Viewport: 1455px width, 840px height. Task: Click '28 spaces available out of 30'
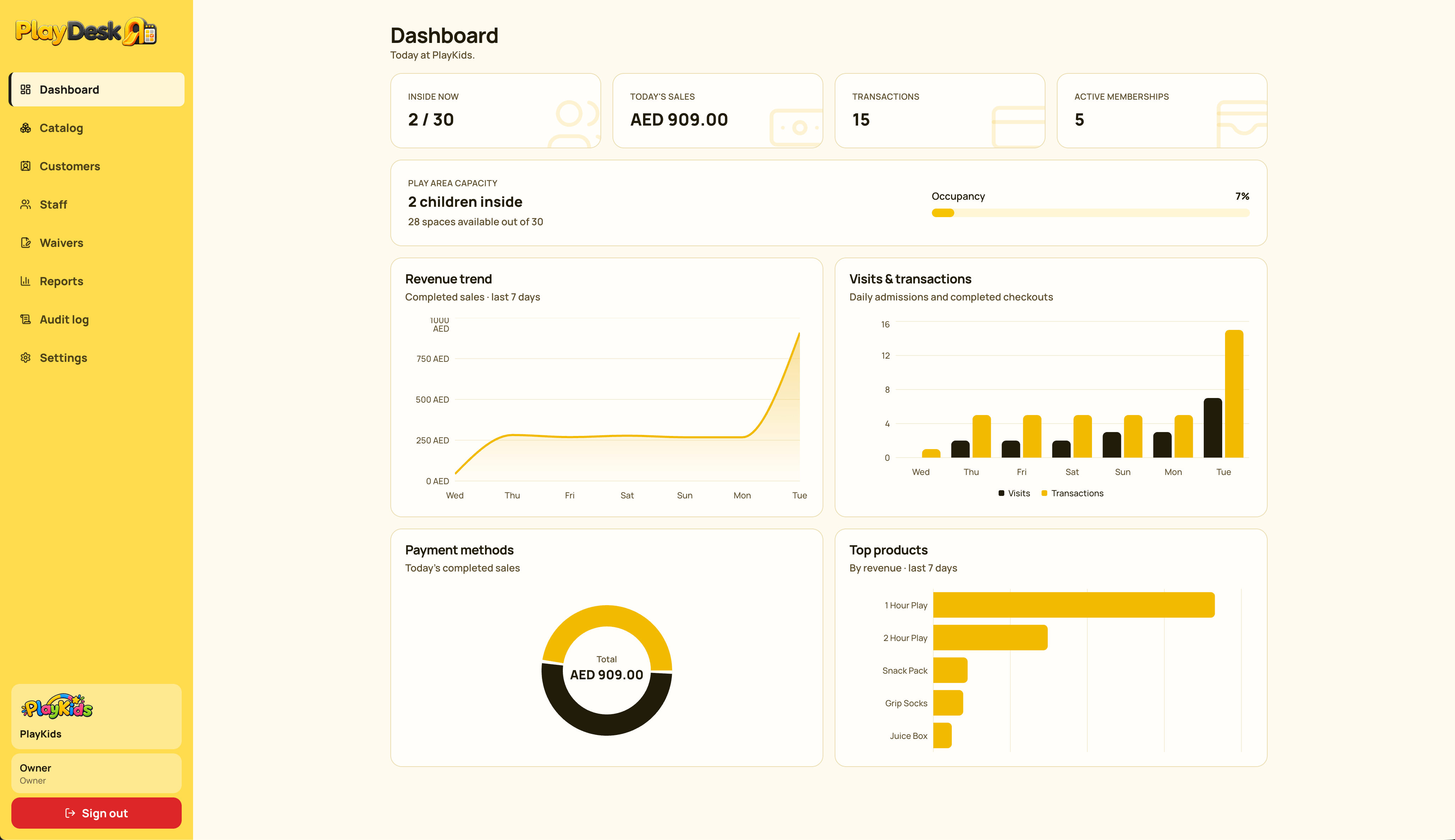[475, 222]
